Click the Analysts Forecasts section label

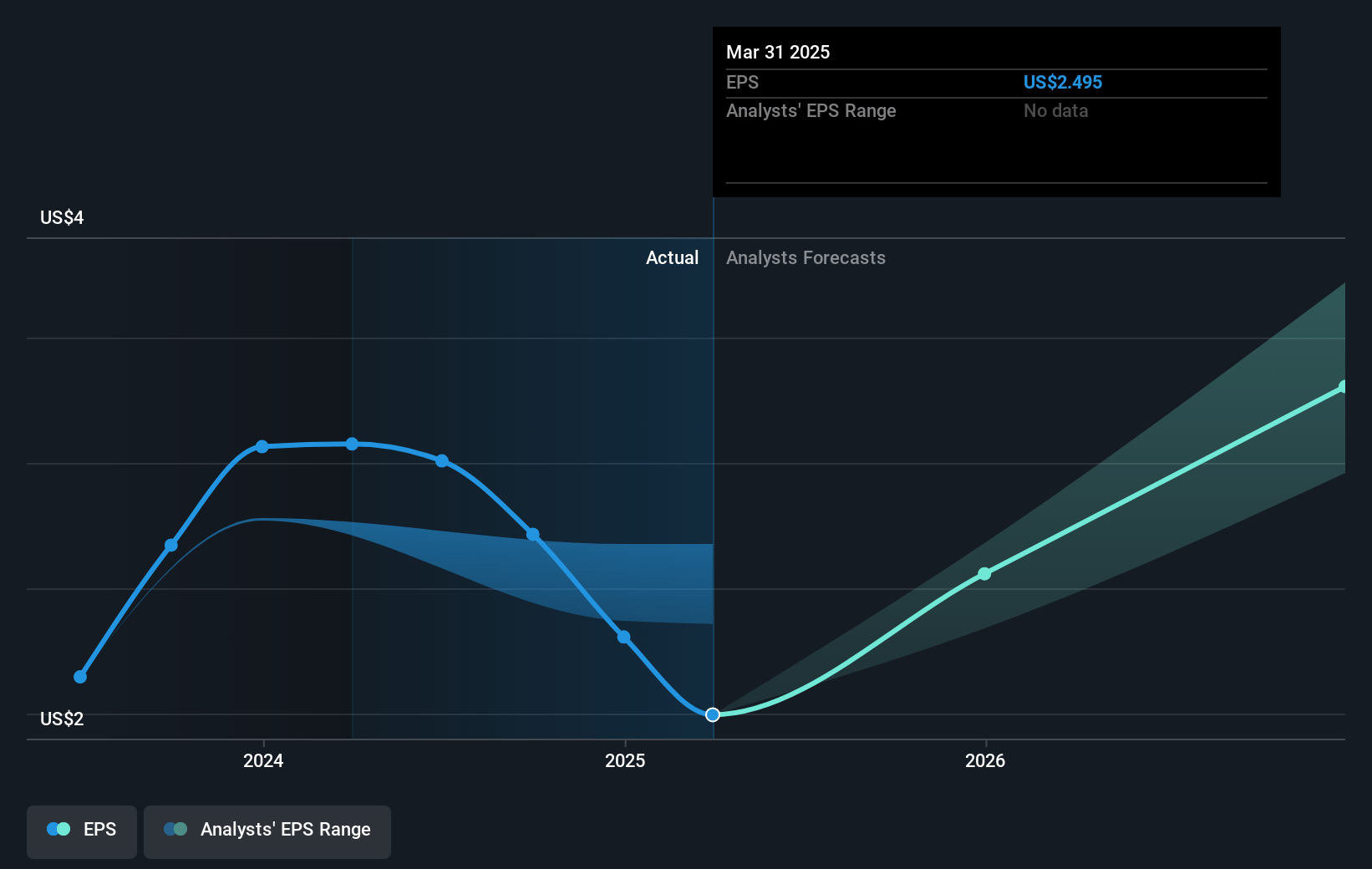(805, 257)
